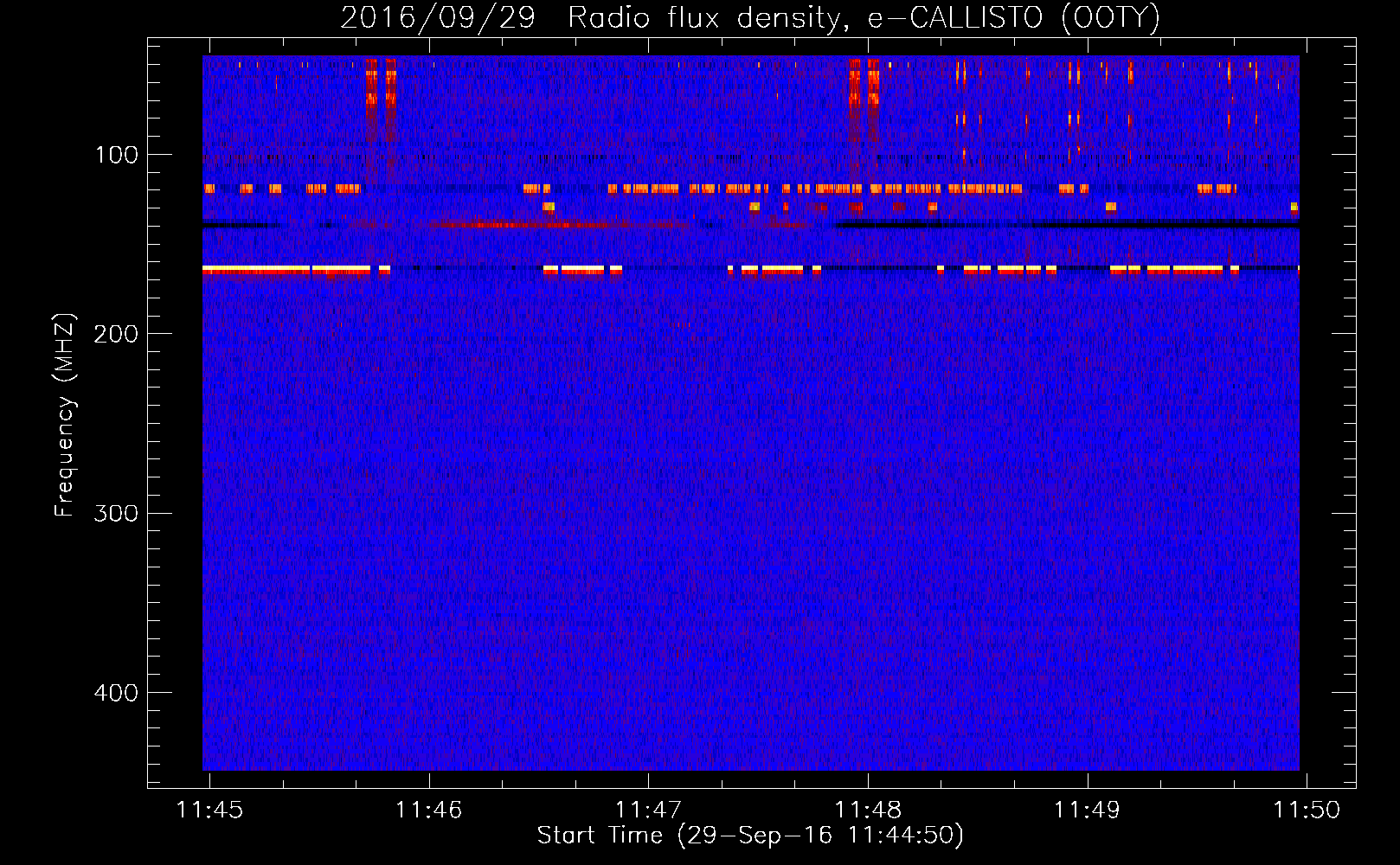
Task: Click the plot title 'Radio flux density, e-CALLISTO (OOTY)'
Action: 864,18
